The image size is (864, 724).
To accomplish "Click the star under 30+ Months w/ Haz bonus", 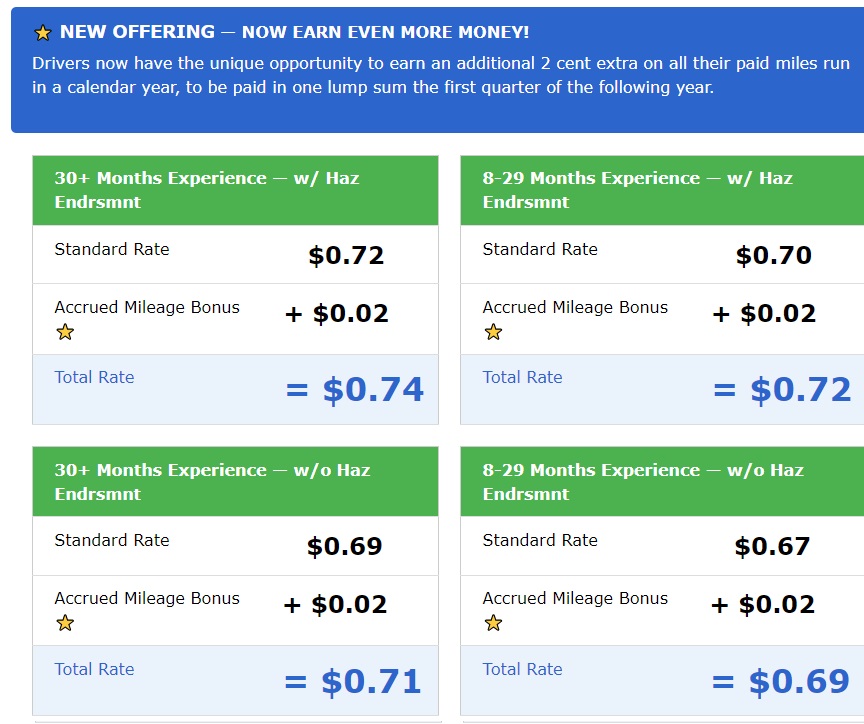I will click(x=65, y=332).
